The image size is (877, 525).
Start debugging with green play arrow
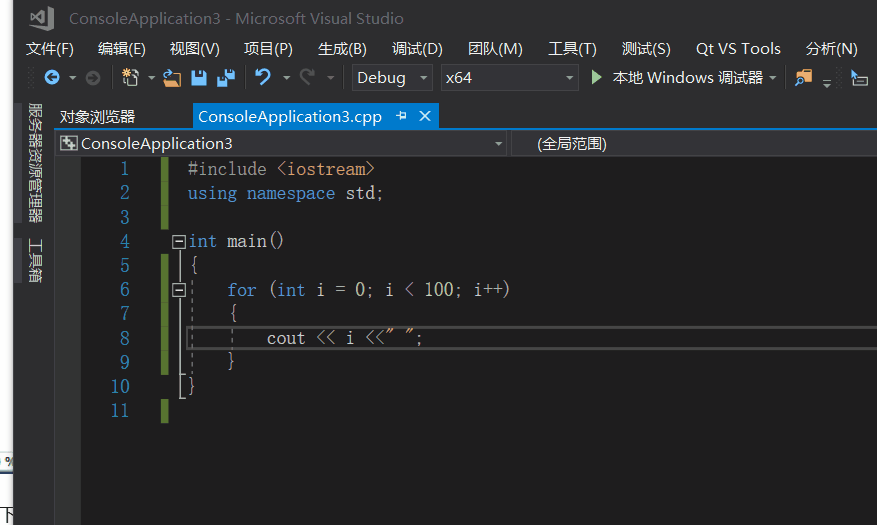tap(596, 77)
